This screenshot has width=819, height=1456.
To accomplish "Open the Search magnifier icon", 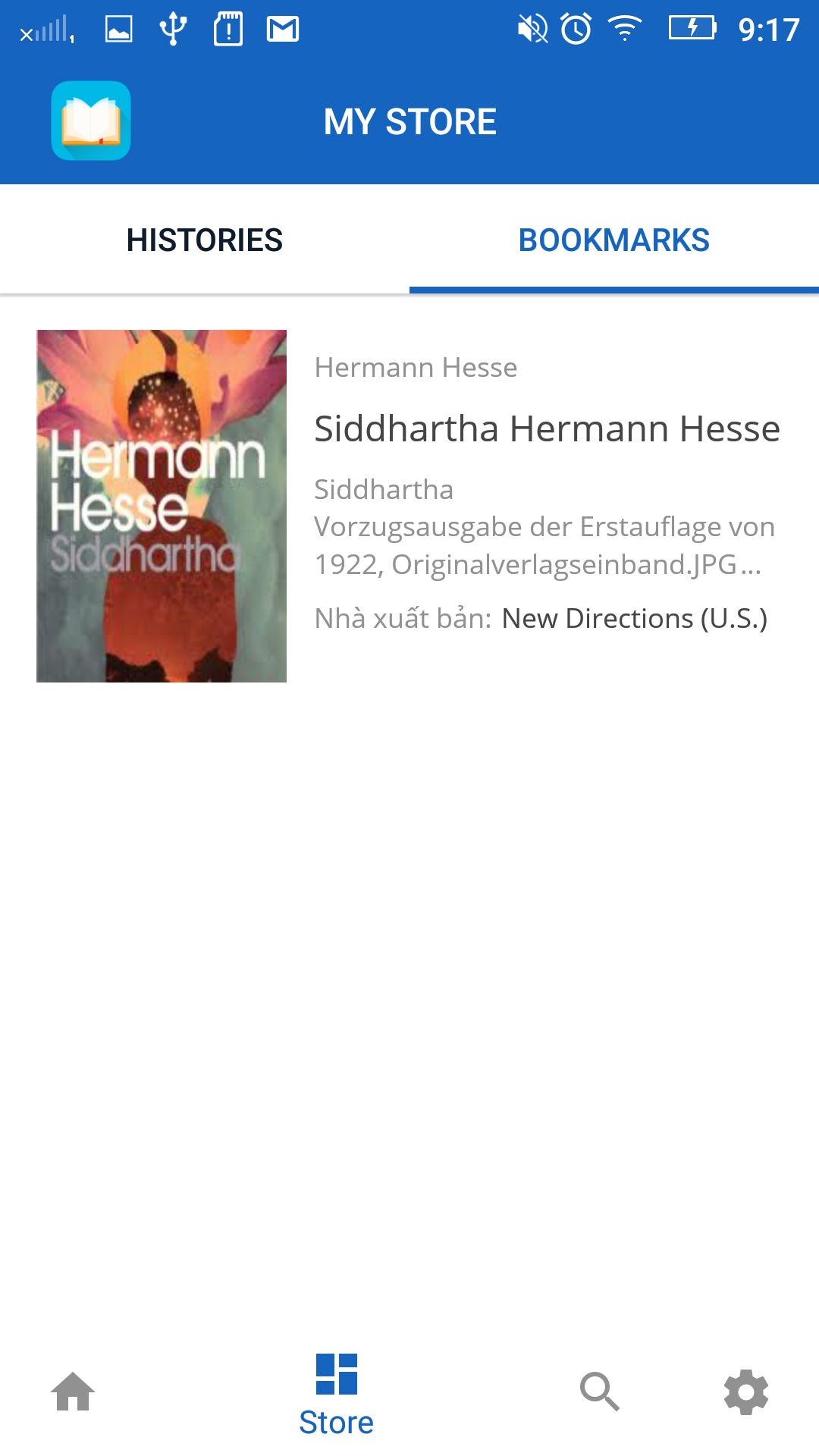I will [600, 1392].
